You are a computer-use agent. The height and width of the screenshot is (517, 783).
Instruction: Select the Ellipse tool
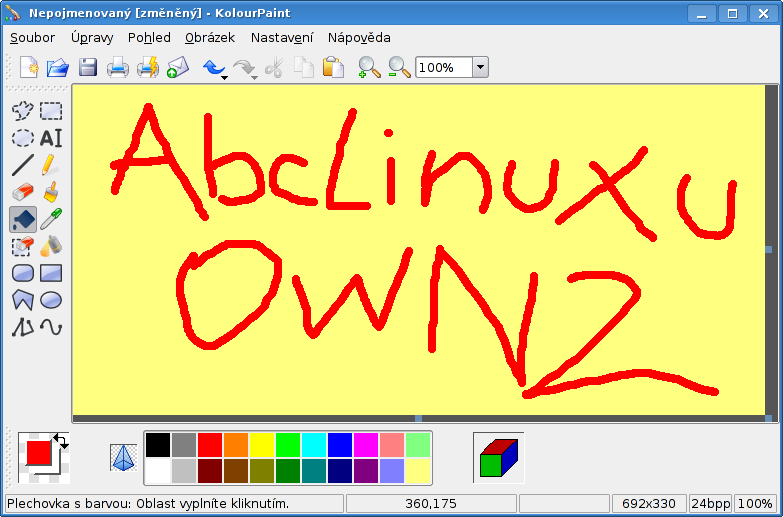[x=51, y=300]
